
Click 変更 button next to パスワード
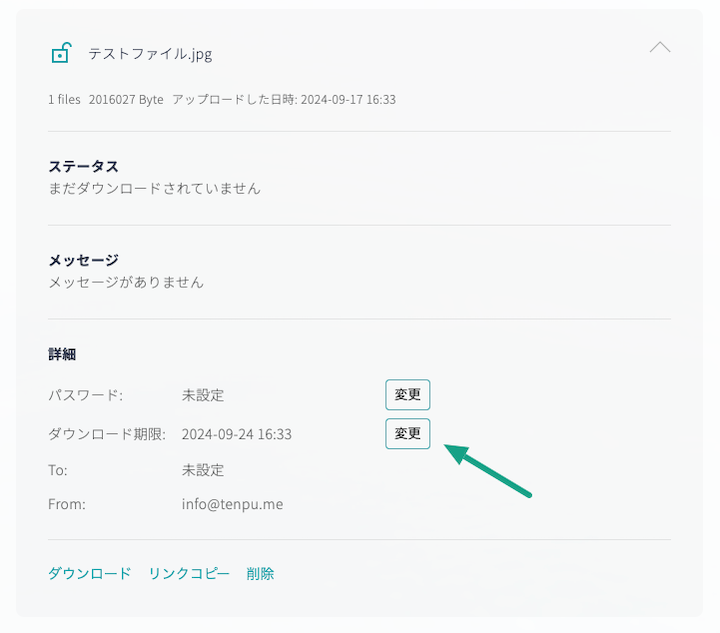point(407,394)
